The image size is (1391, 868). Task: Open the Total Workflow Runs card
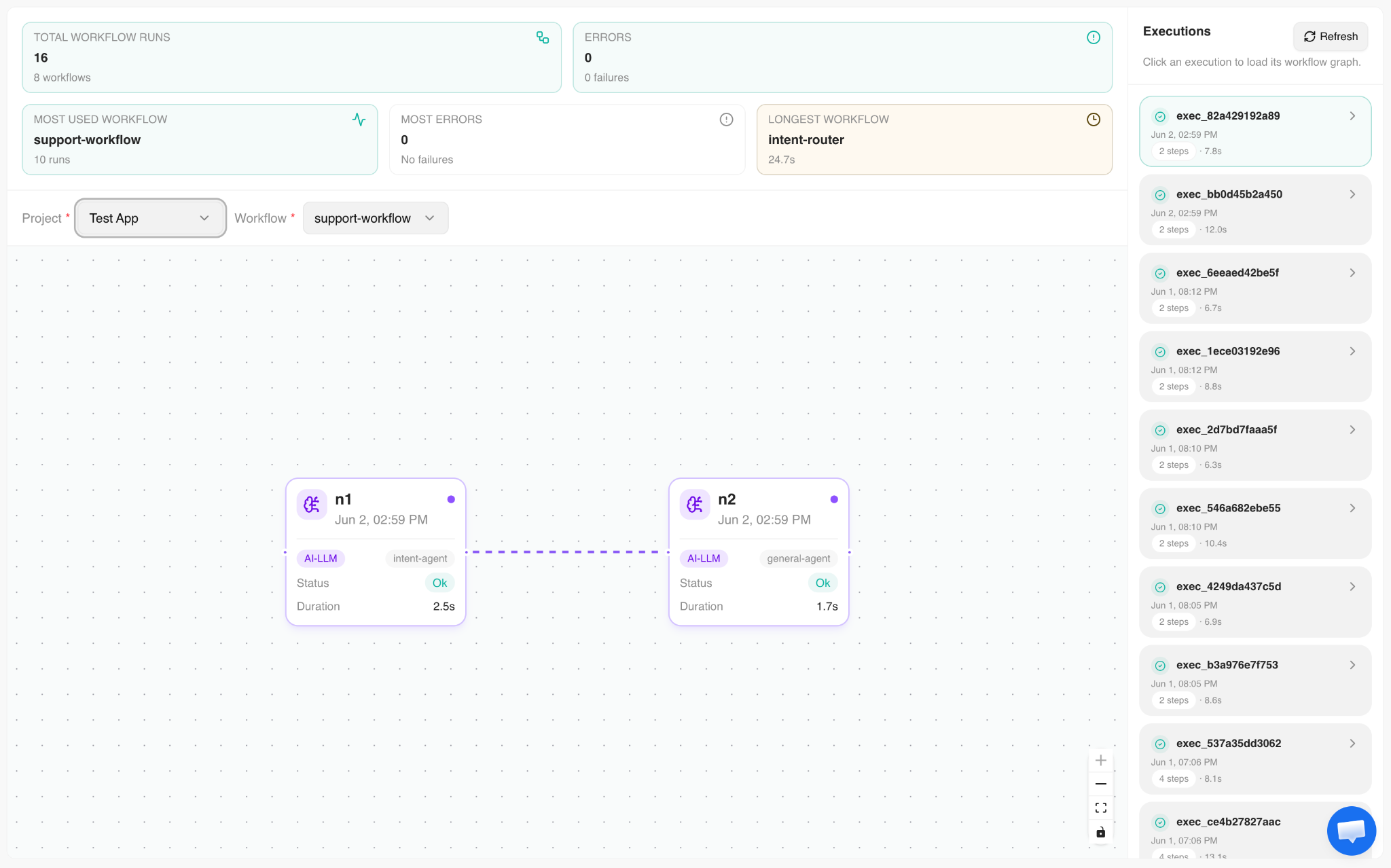point(292,58)
